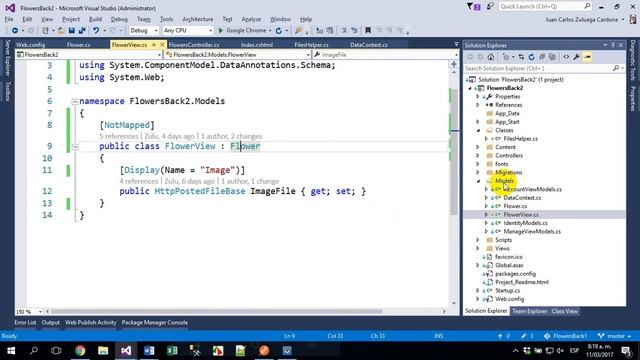This screenshot has height=360, width=640.
Task: Click Show All Files icon in Solution Explorer
Action: pos(552,57)
